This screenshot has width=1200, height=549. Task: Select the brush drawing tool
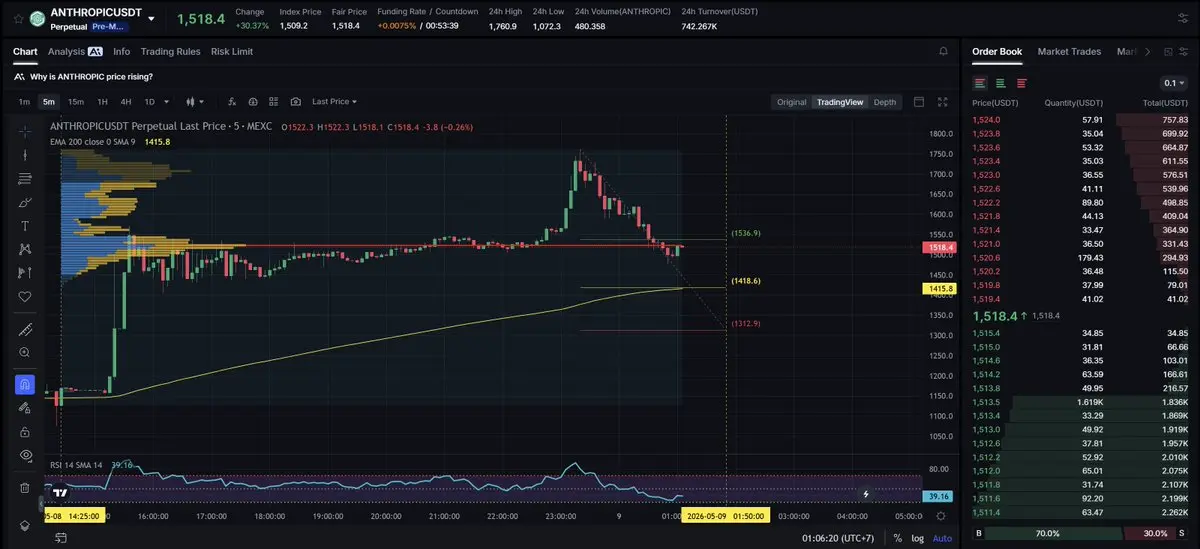[x=25, y=202]
